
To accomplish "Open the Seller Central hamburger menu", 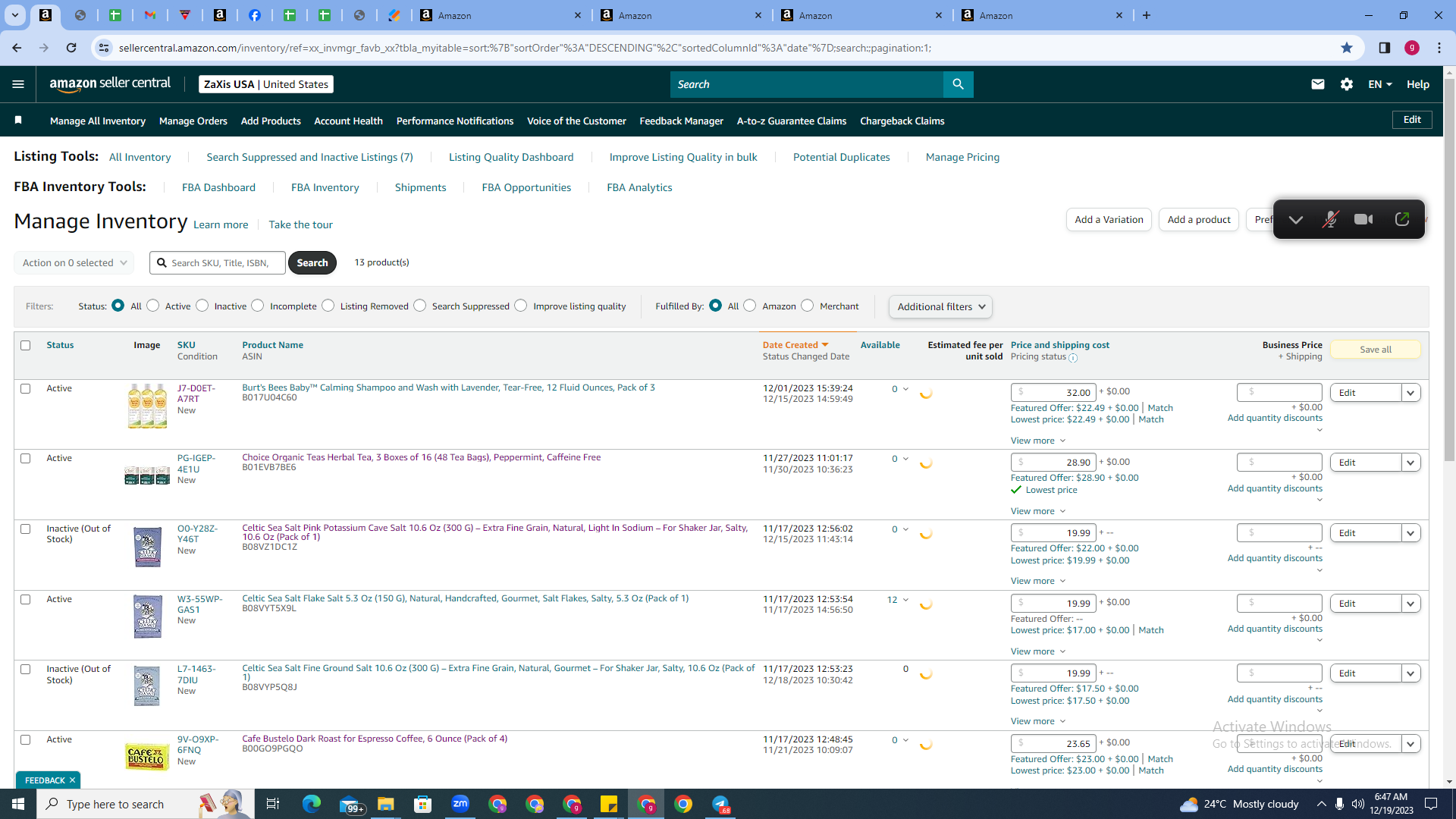I will [18, 84].
